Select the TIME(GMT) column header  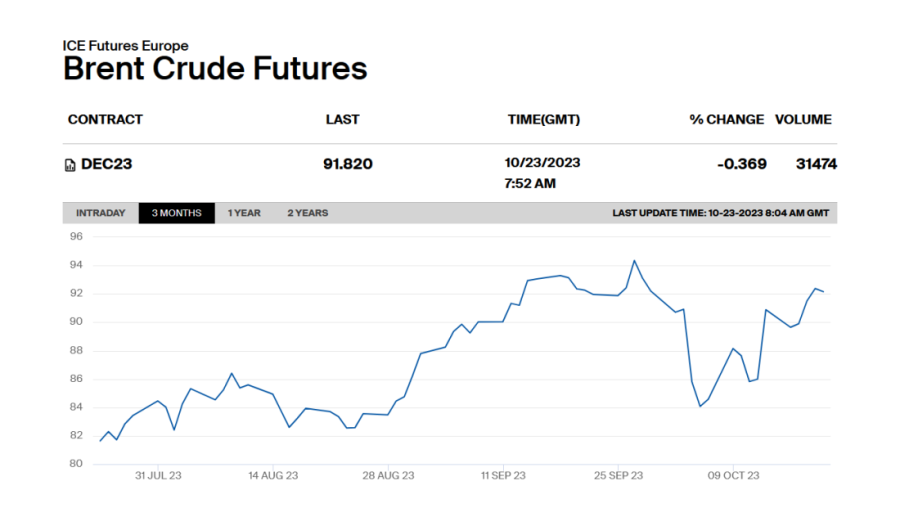click(x=543, y=119)
